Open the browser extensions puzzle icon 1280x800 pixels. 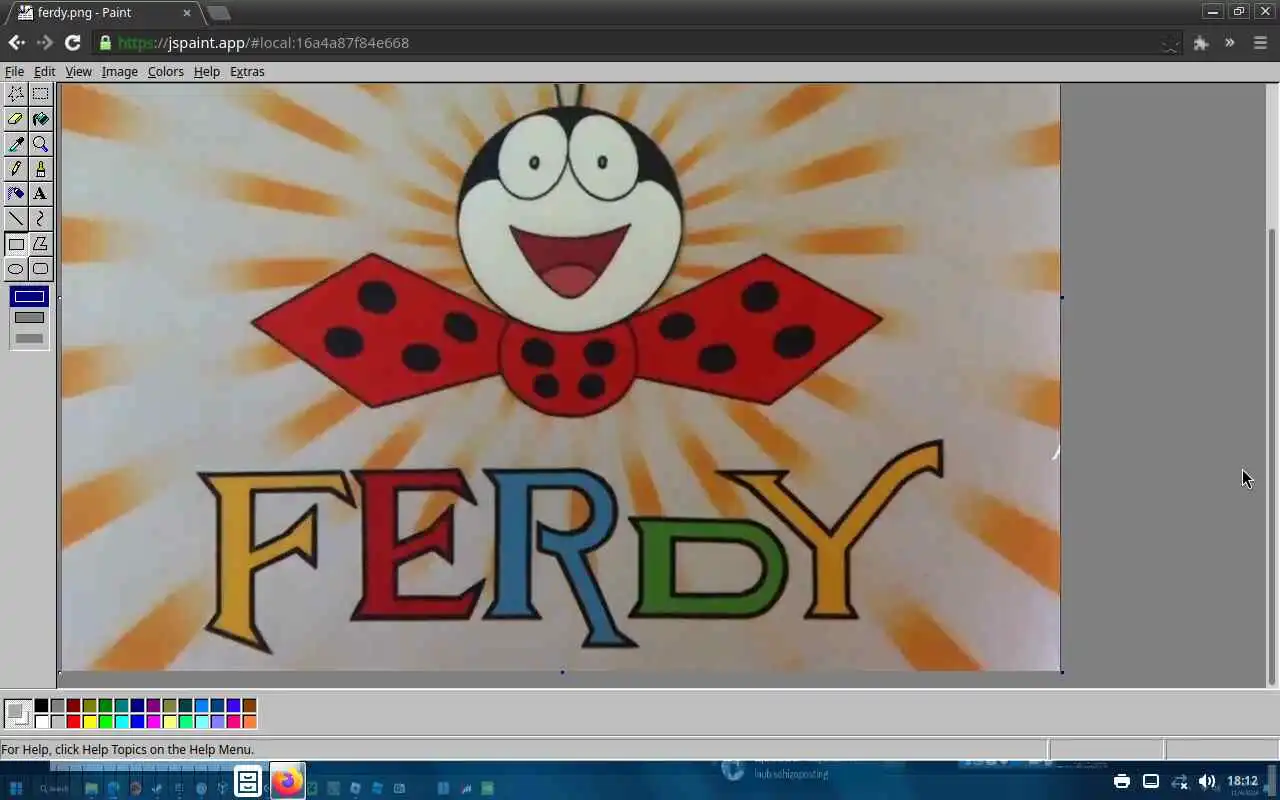(1201, 43)
